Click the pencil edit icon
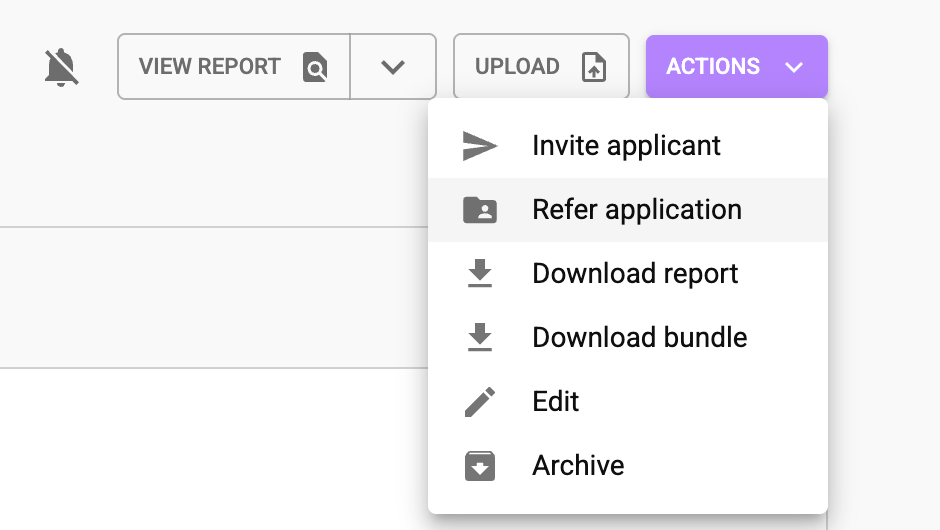The image size is (940, 530). click(x=480, y=402)
